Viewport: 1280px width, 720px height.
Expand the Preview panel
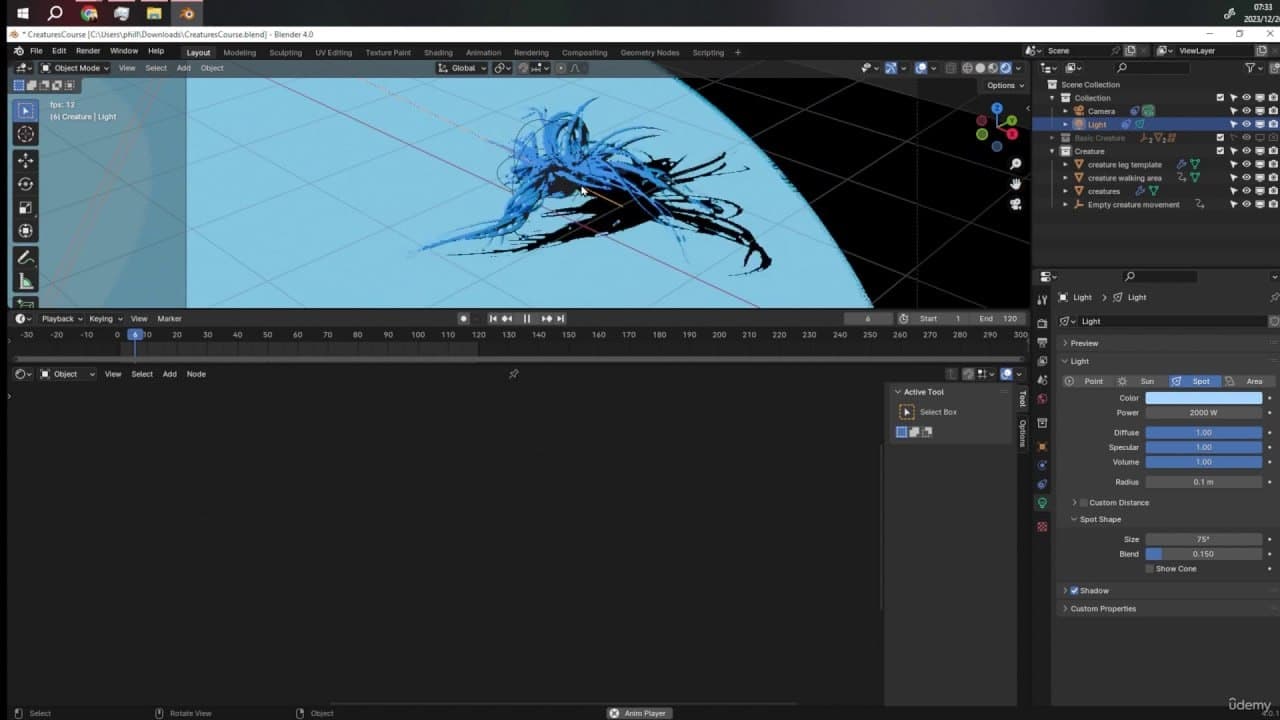coord(1084,343)
